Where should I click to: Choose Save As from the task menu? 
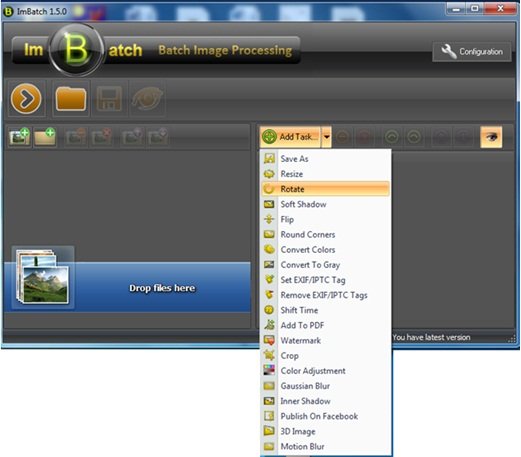[325, 159]
